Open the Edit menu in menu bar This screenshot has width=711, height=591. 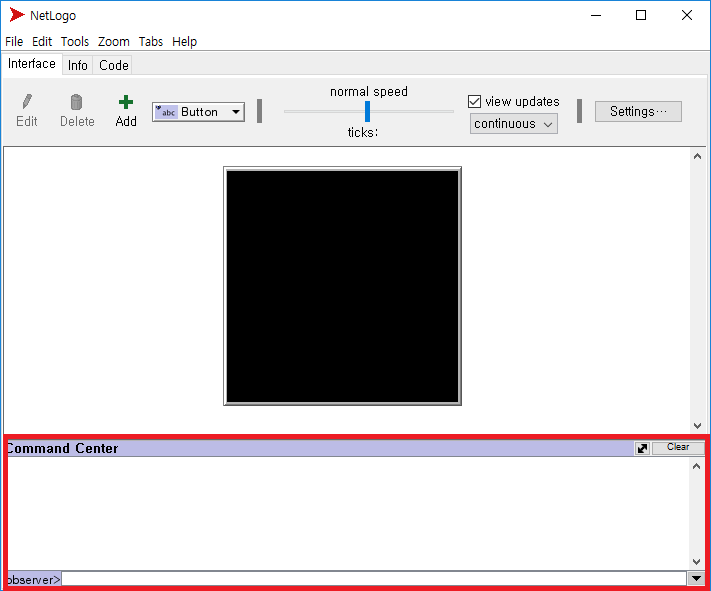coord(42,42)
